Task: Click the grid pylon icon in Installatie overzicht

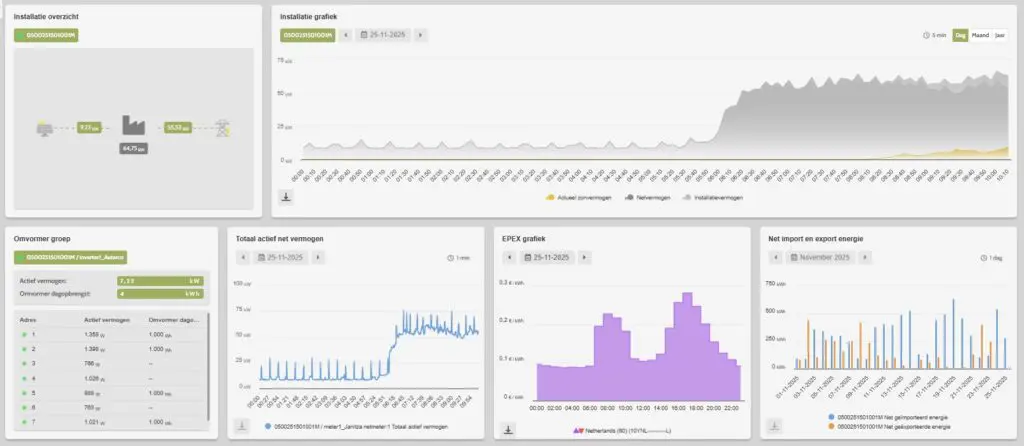Action: point(224,127)
